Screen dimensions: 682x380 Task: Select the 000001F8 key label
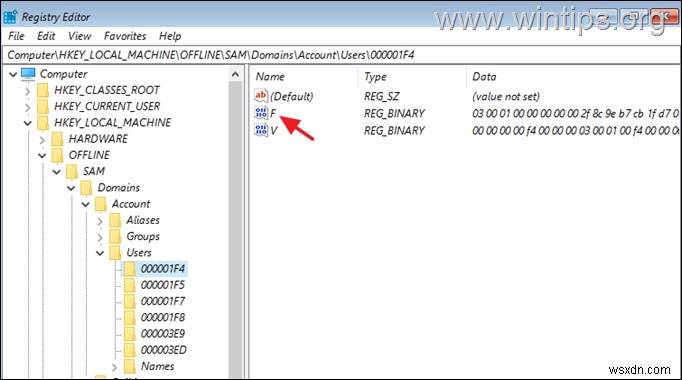point(163,317)
